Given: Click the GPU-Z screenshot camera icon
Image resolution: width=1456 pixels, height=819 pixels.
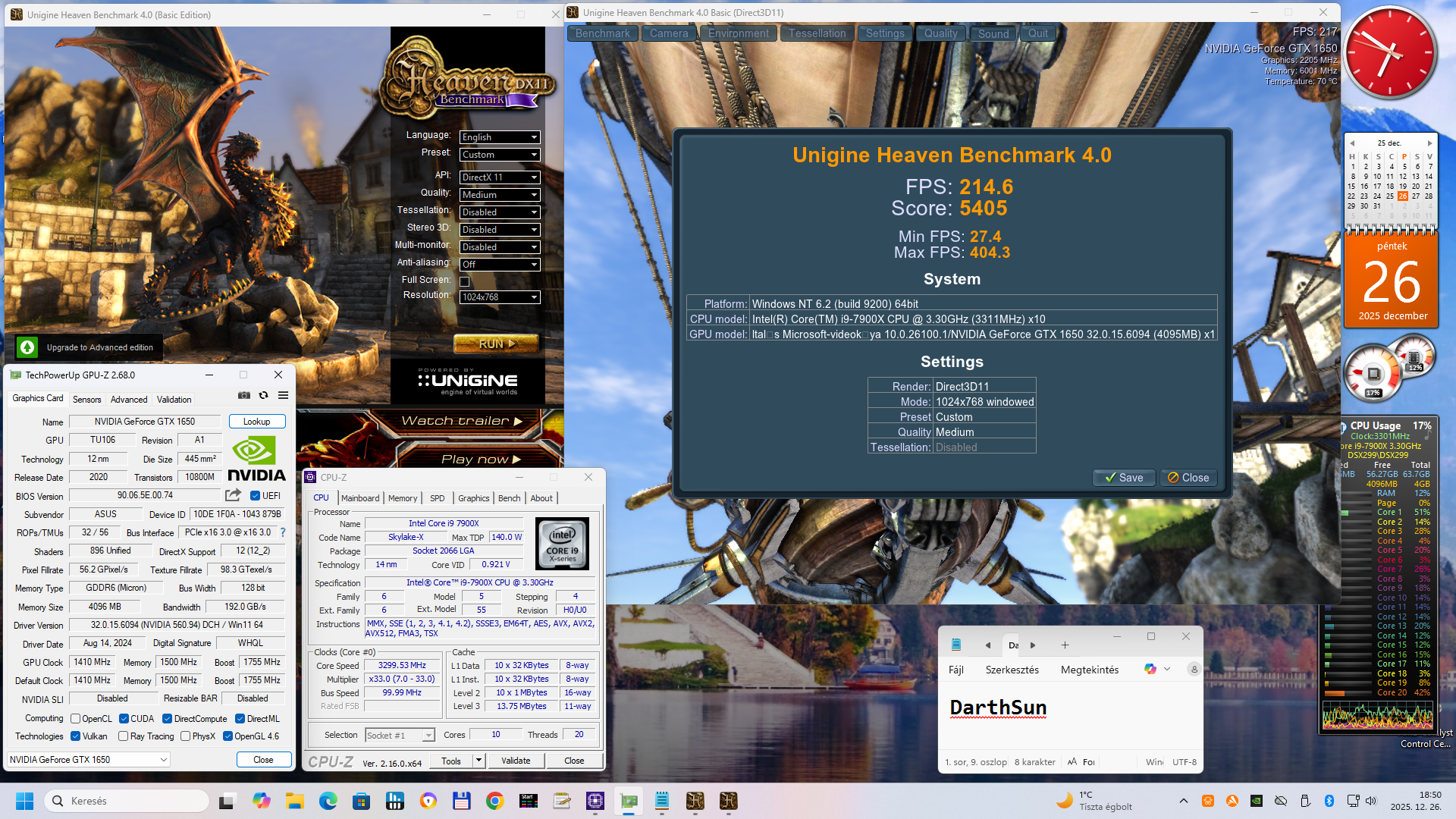Looking at the screenshot, I should [x=244, y=395].
